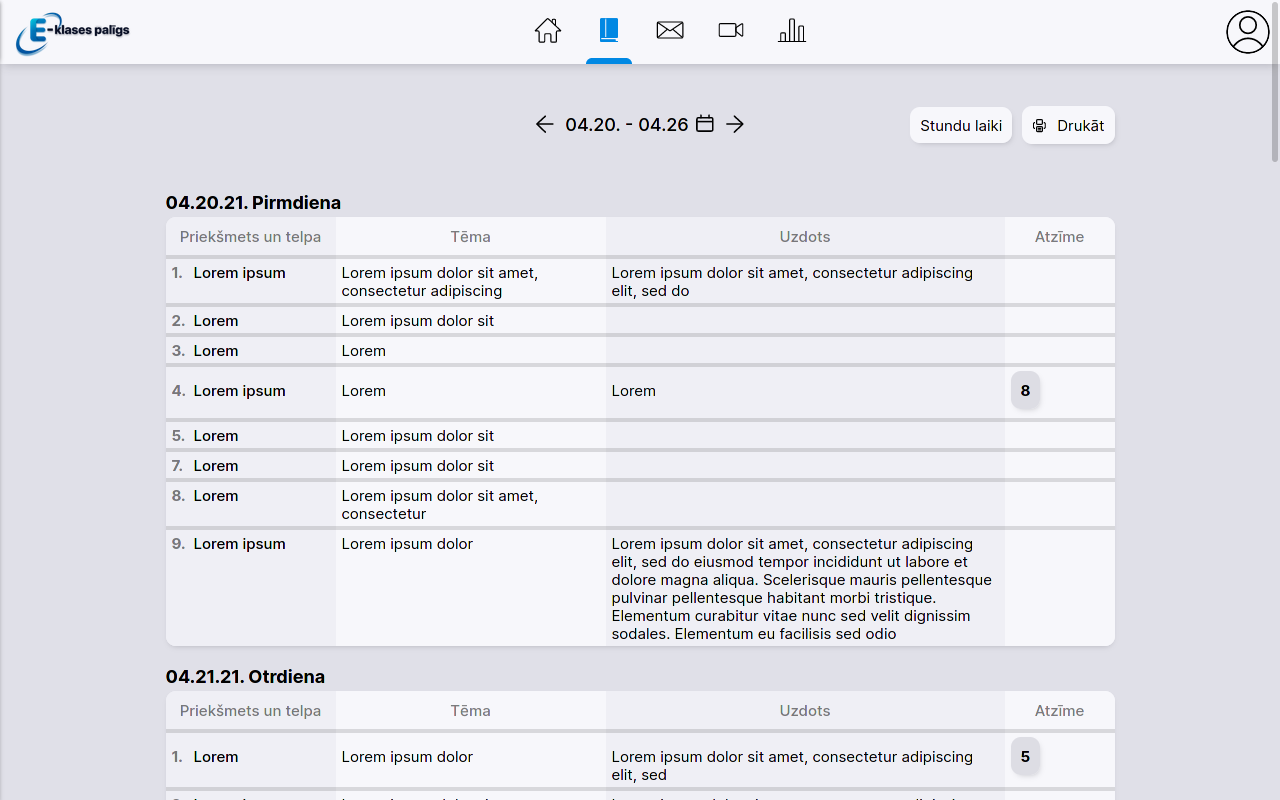
Task: Go to next week with right arrow
Action: [x=735, y=124]
